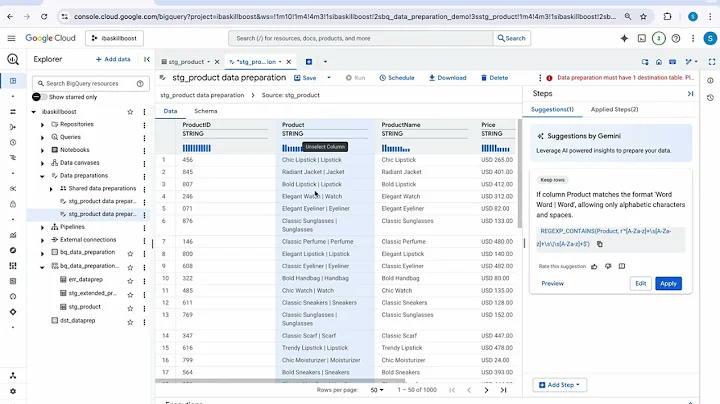Jump to first page of rows
The image size is (720, 404).
pos(452,390)
